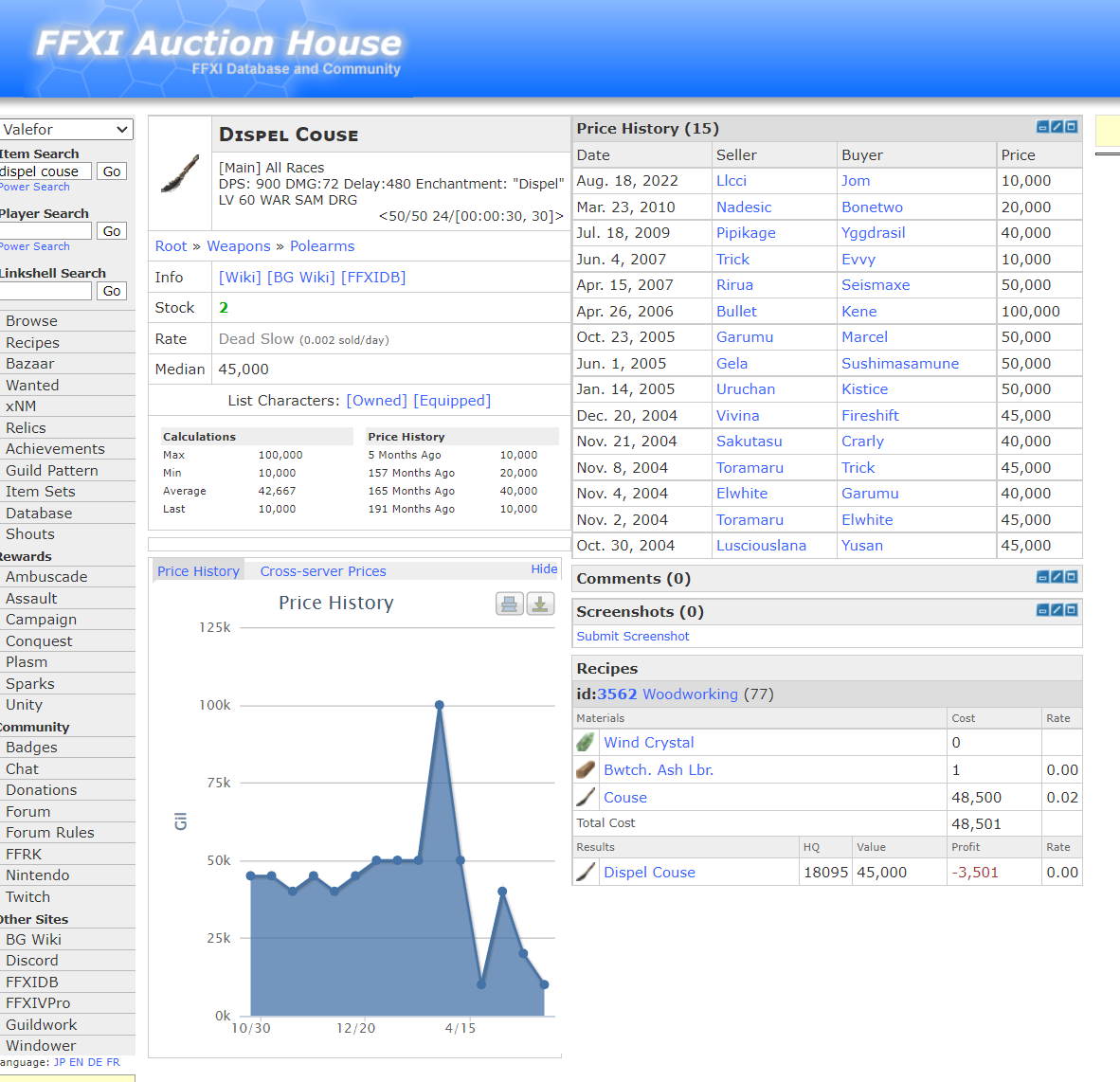Open the Valefor server selector
The height and width of the screenshot is (1082, 1120).
66,129
